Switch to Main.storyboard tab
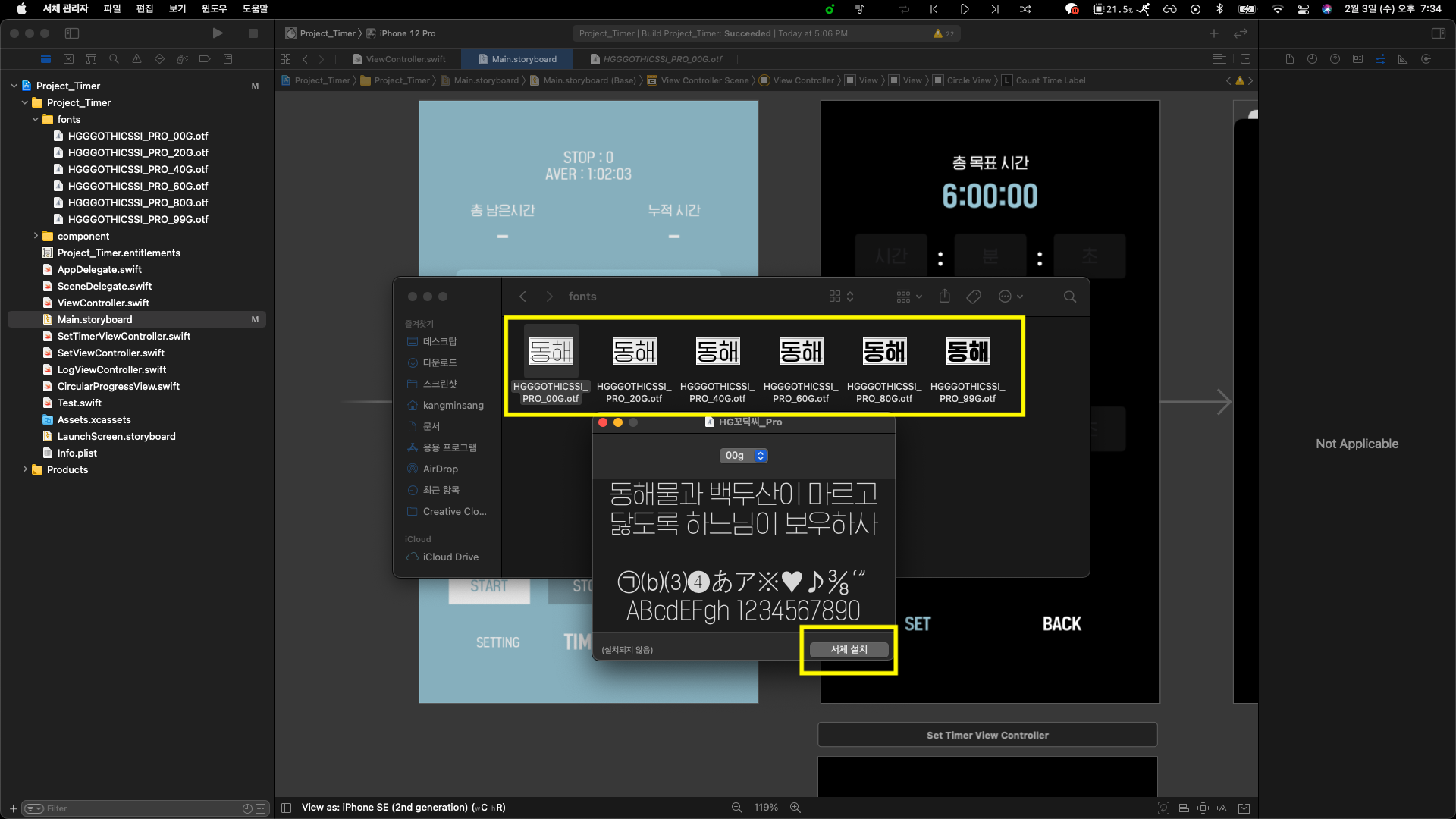 point(518,59)
